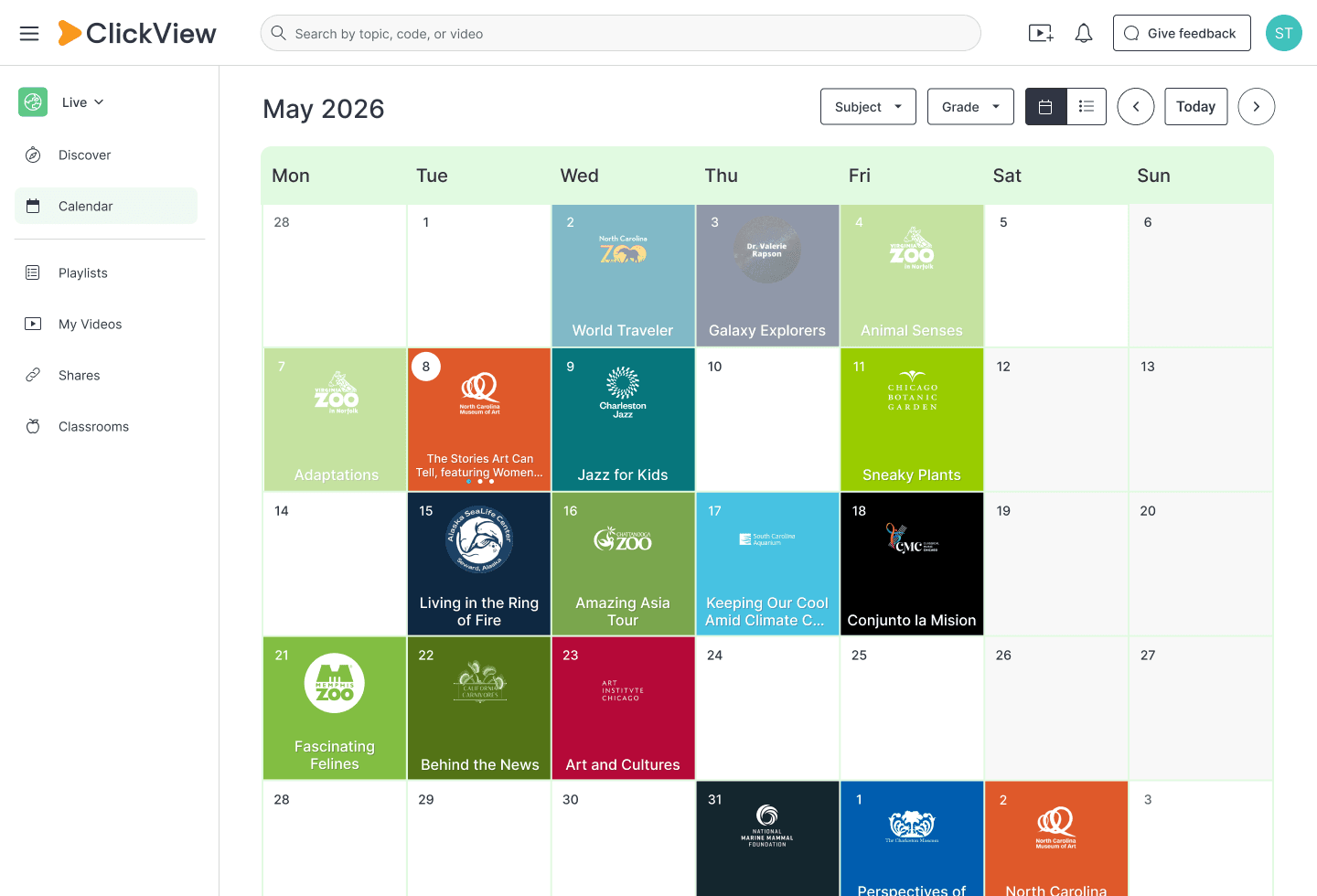
Task: Open the Galaxy Explorers event
Action: coord(767,275)
